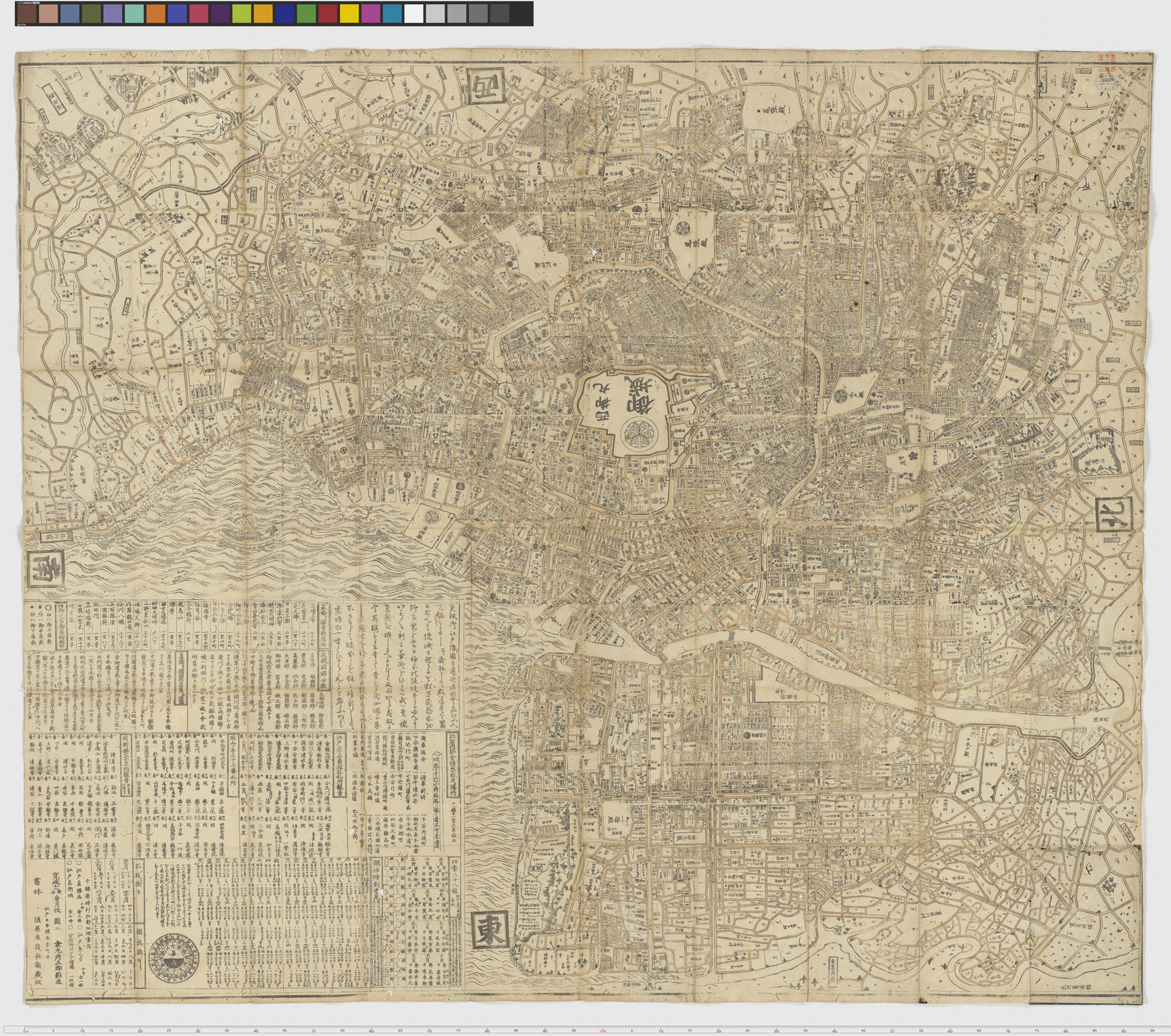Choose the olive green color patch
The height and width of the screenshot is (1036, 1171).
pos(93,14)
